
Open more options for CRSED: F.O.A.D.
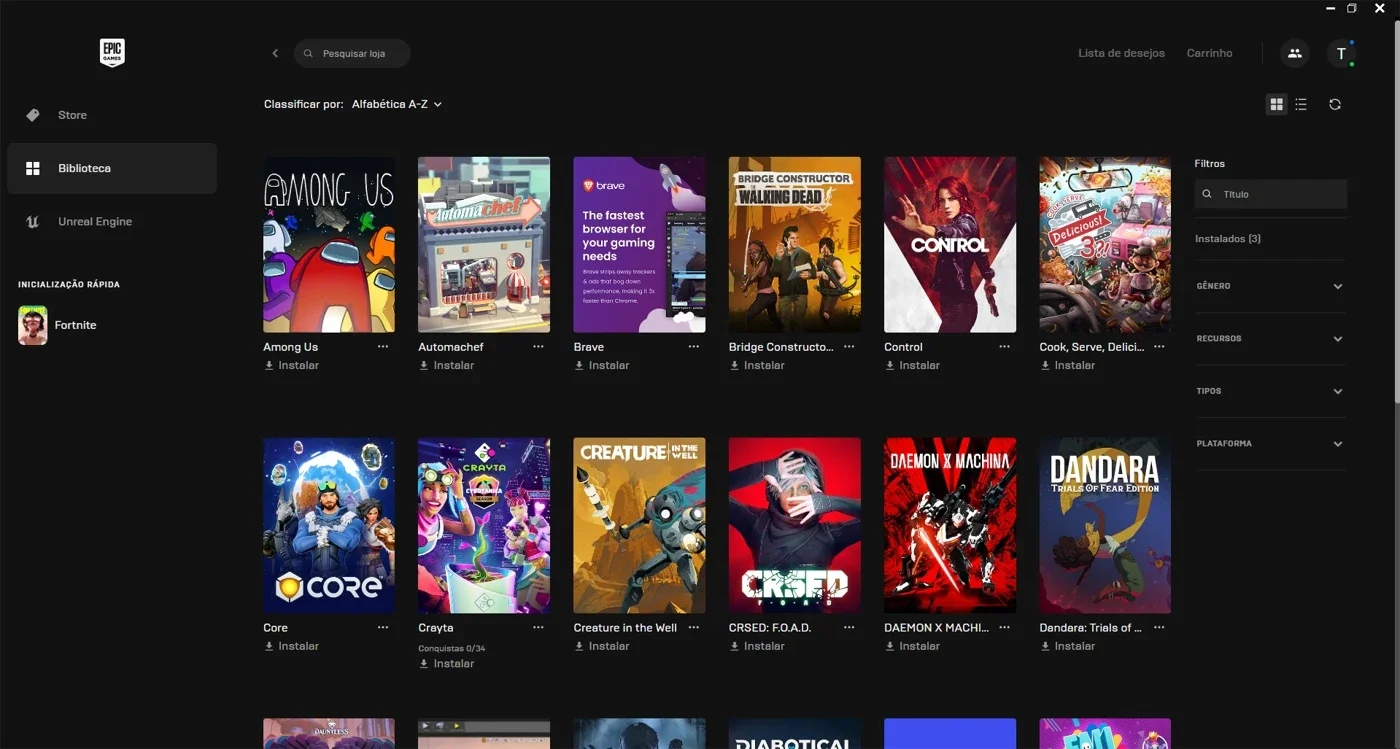849,628
